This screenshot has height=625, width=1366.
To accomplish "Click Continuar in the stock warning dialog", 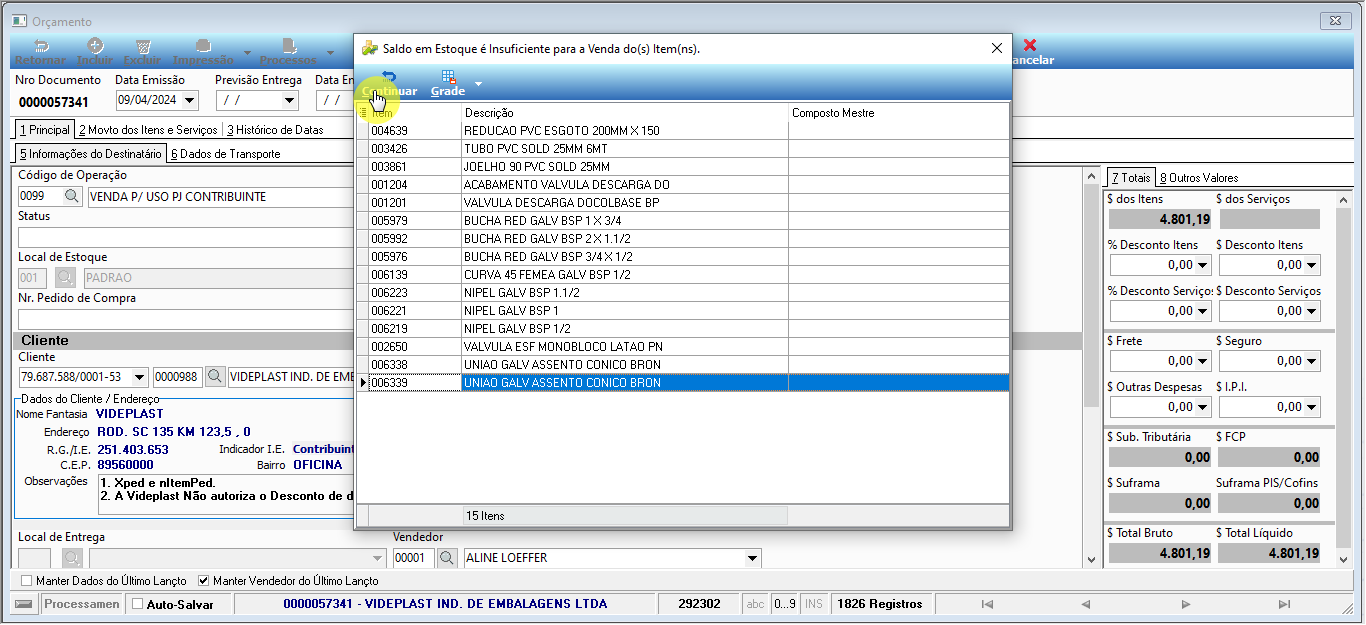I will tap(389, 83).
